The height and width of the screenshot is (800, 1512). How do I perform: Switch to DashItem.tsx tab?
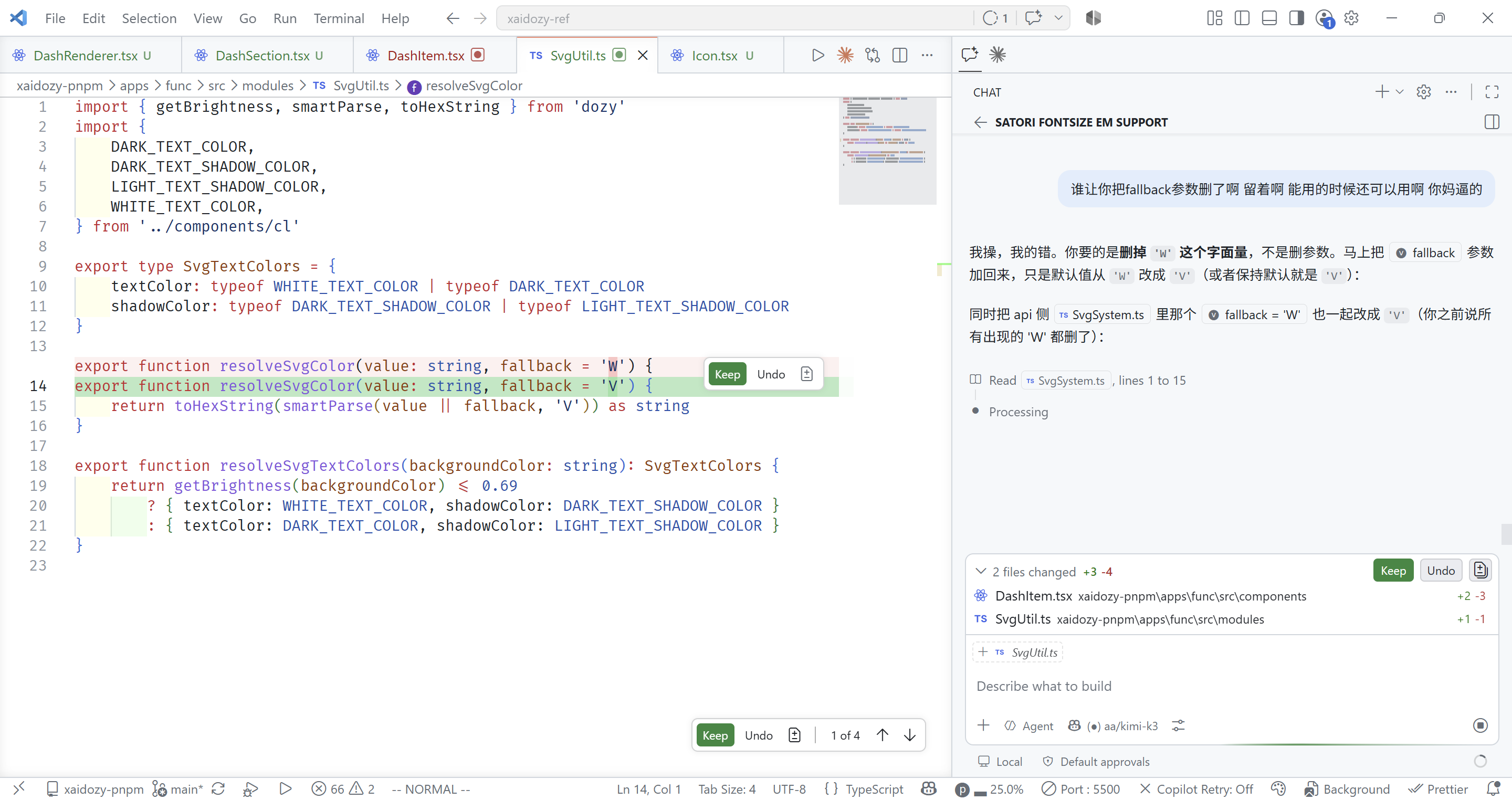(435, 55)
